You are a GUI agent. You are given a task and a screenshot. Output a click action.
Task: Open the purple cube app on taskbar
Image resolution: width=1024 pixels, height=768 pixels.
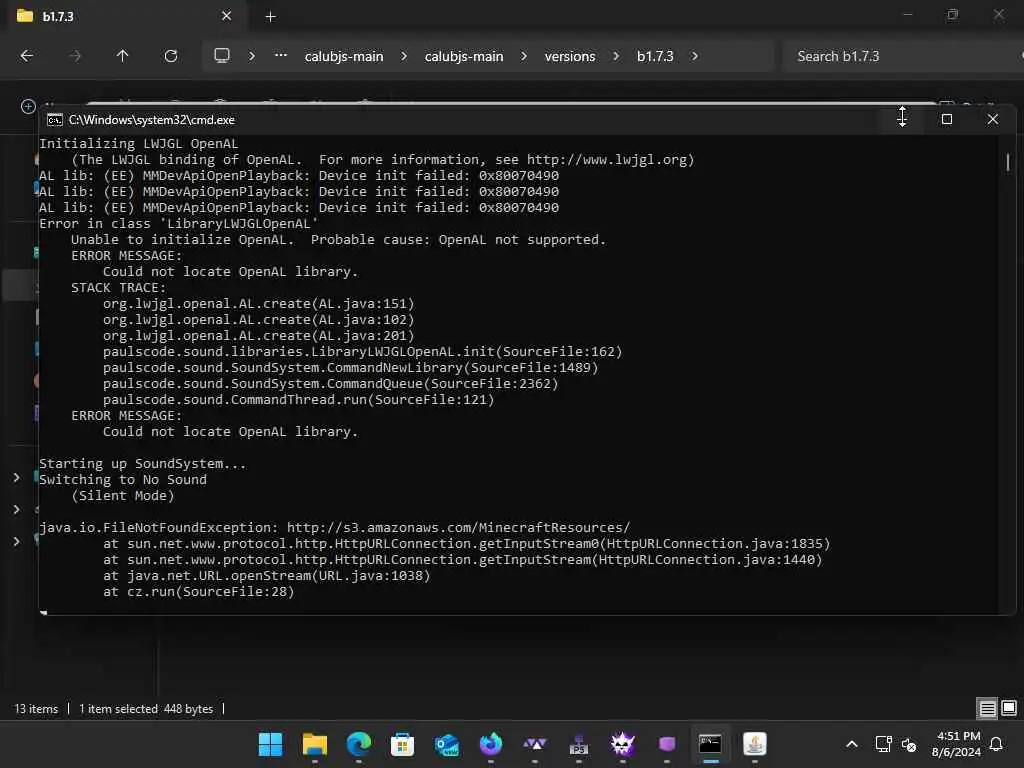coord(667,744)
